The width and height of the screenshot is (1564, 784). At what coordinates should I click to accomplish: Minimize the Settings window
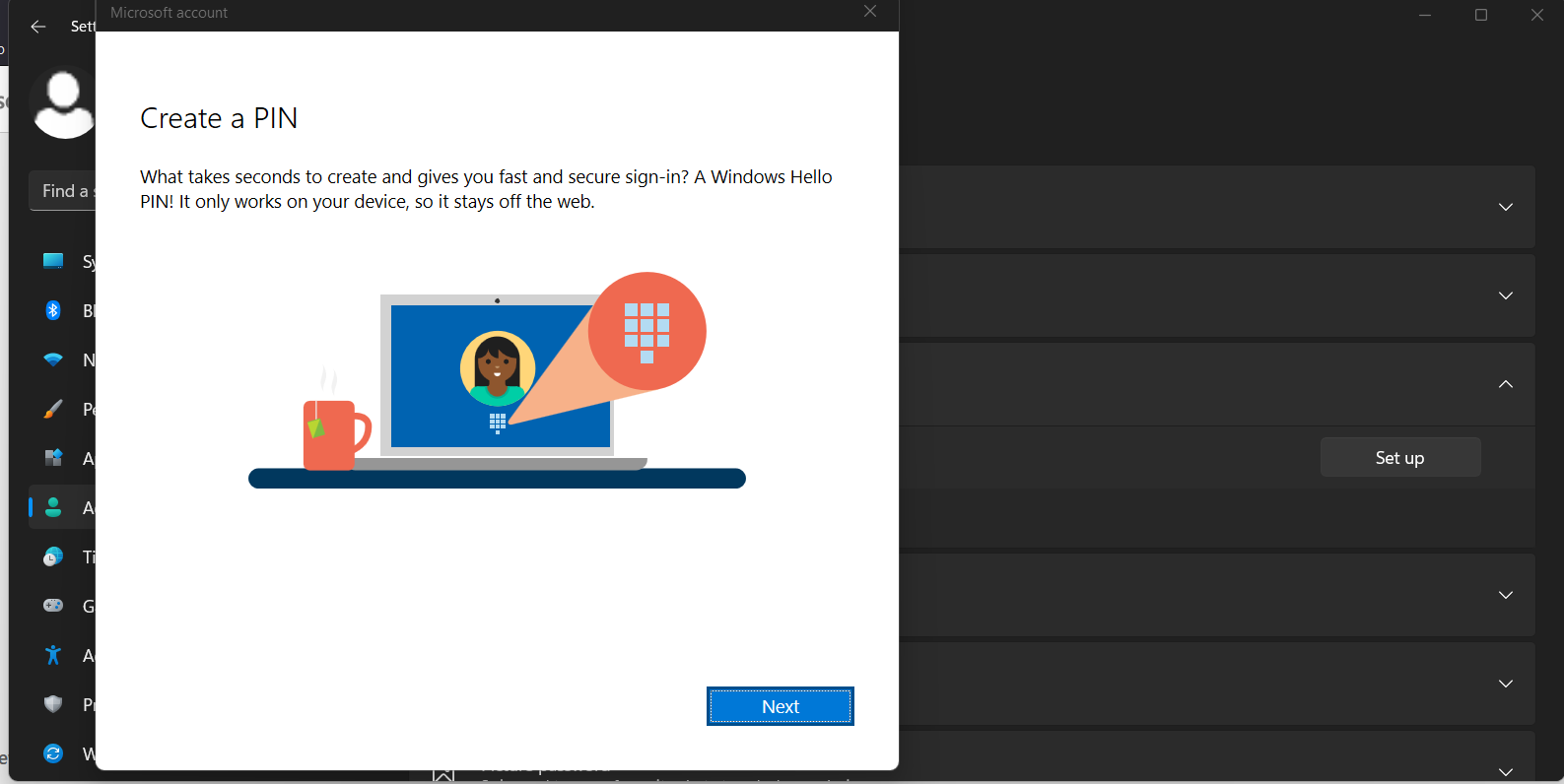click(1425, 15)
